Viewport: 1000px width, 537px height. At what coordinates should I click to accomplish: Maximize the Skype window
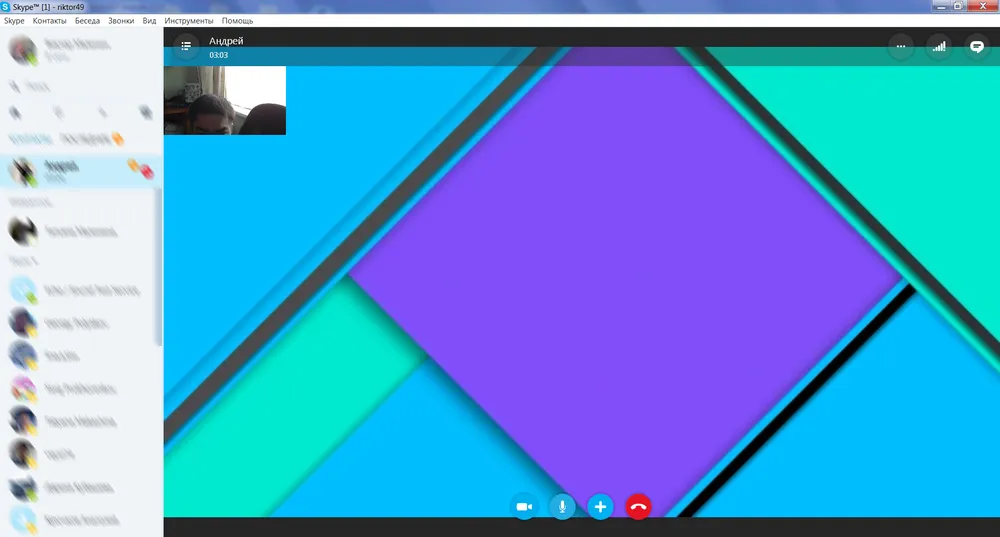coord(958,6)
